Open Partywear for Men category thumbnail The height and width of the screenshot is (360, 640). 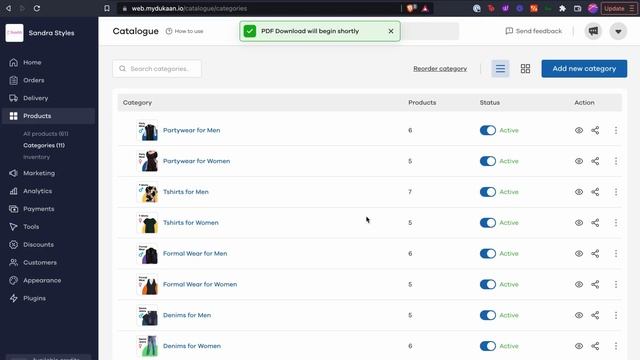click(147, 131)
